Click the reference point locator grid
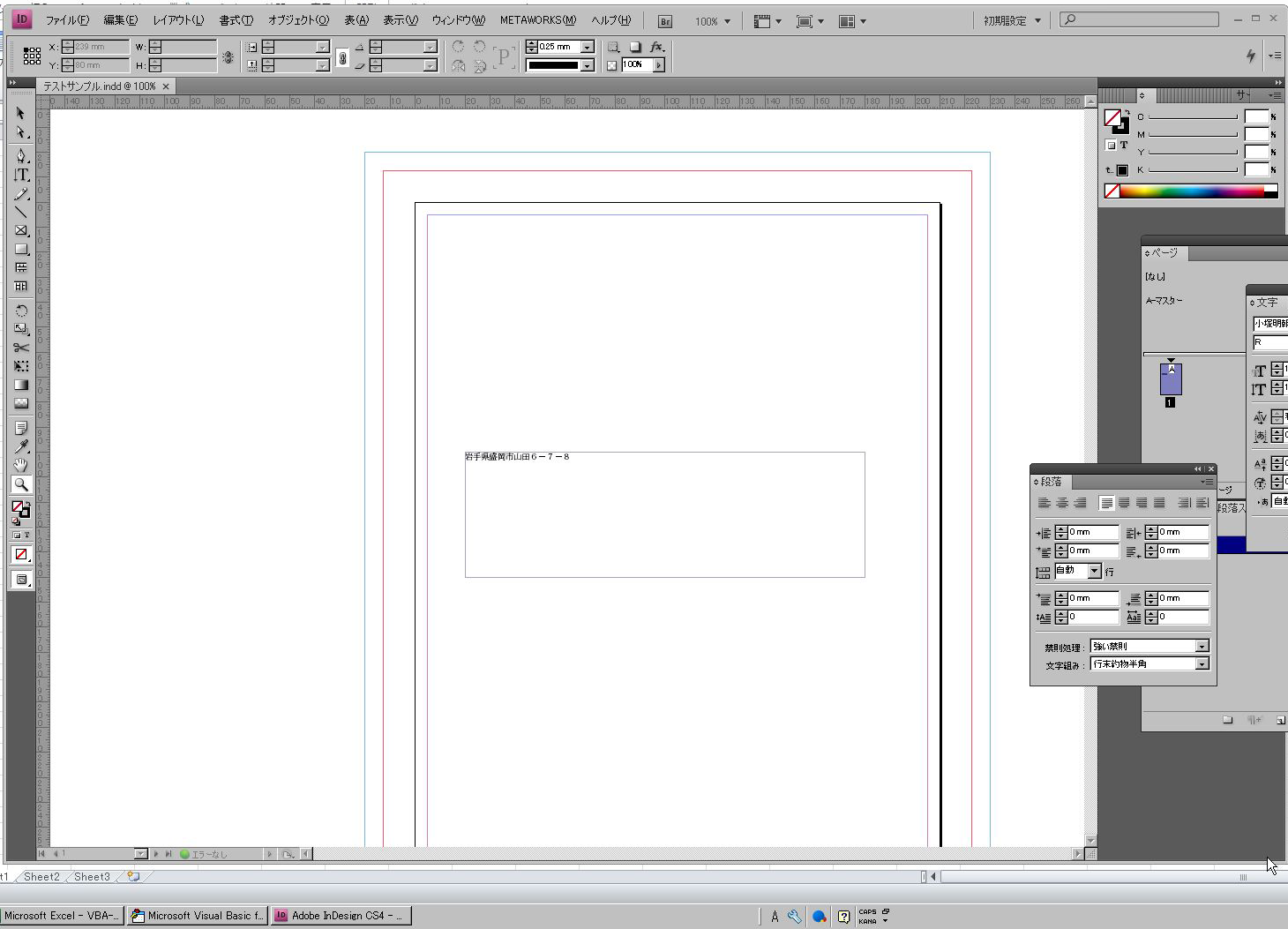This screenshot has width=1288, height=929. (32, 56)
